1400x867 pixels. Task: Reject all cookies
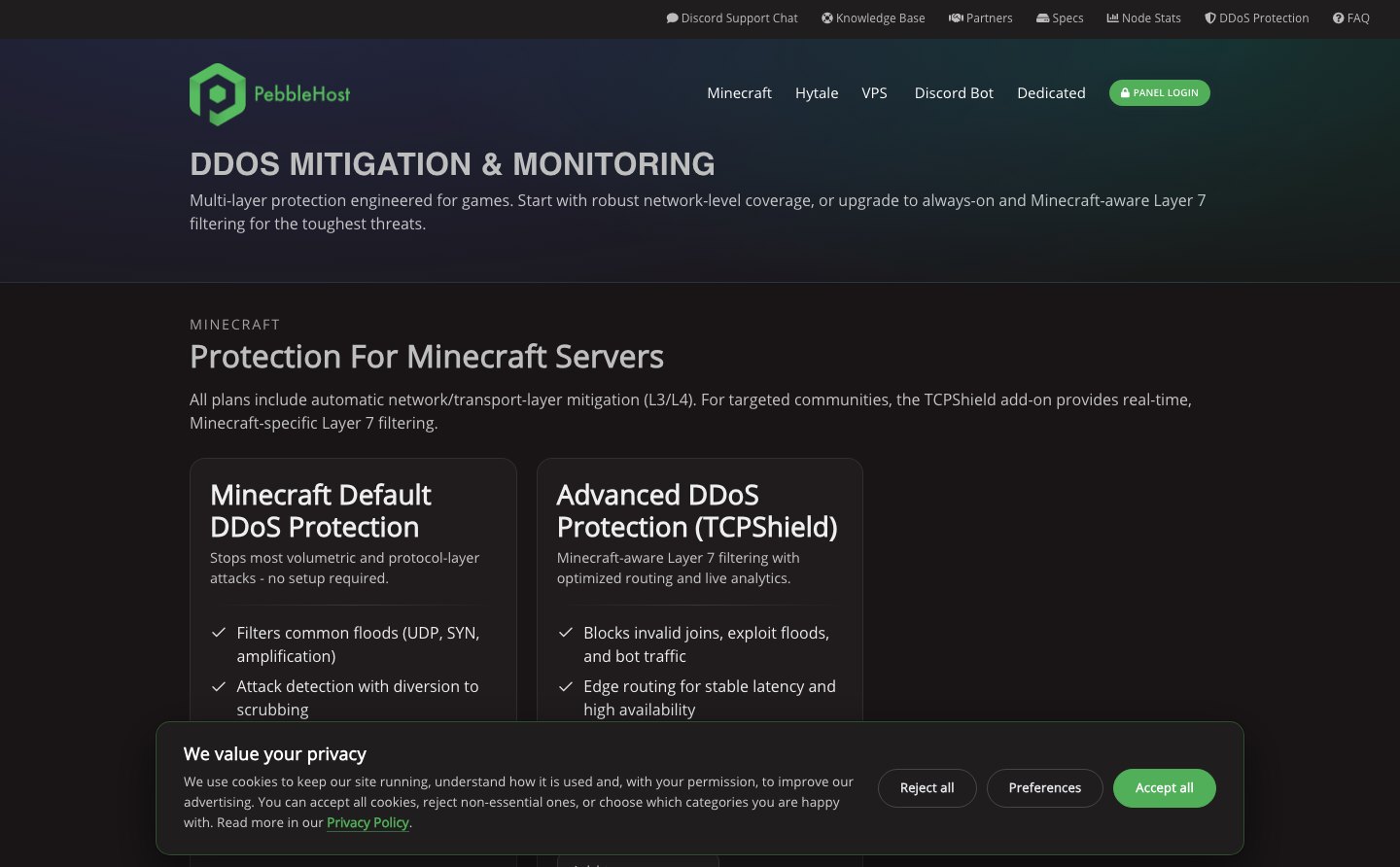coord(927,788)
